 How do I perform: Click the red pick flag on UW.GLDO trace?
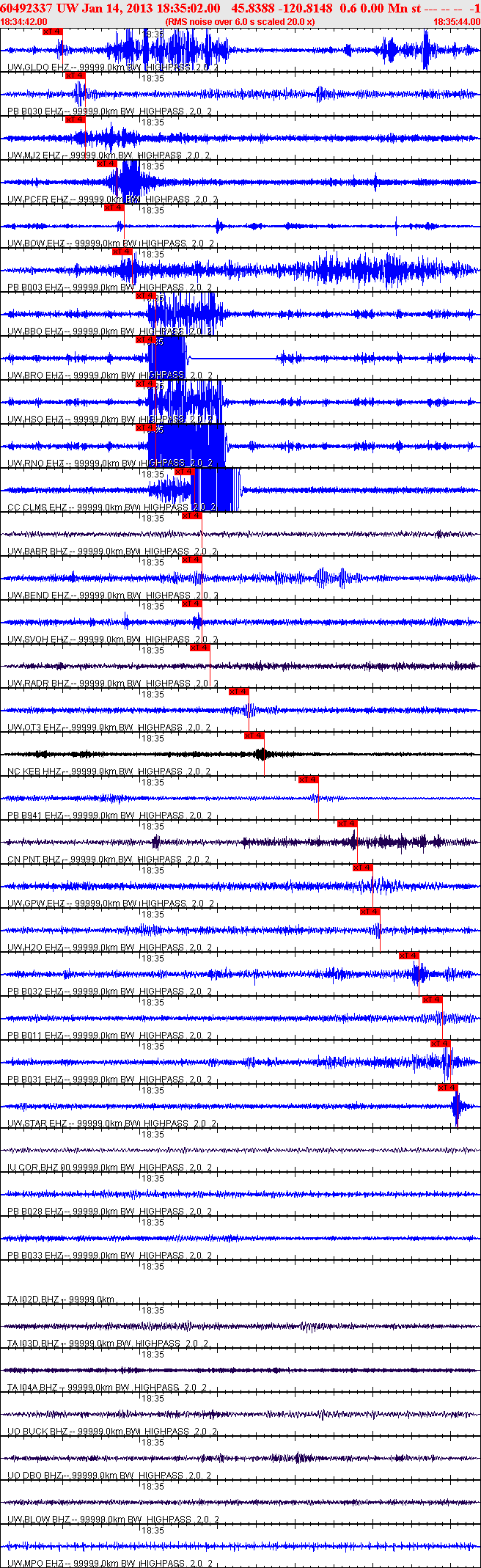[53, 32]
